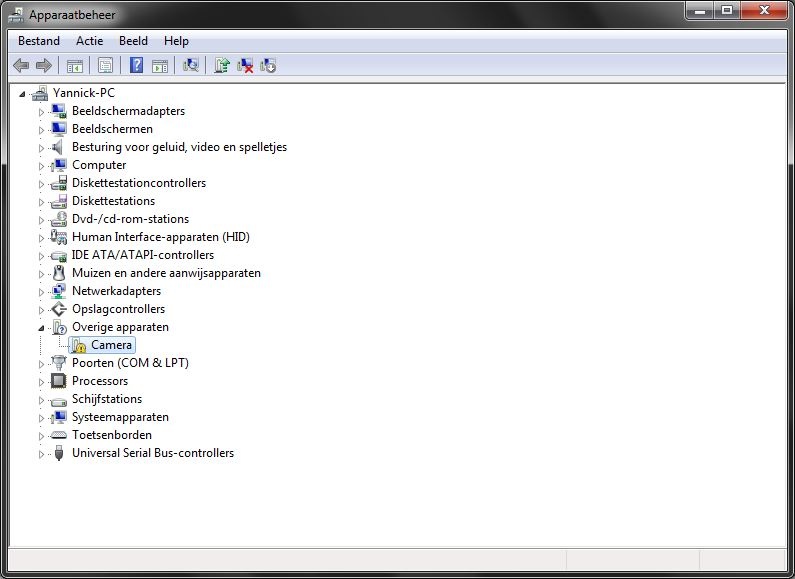Image resolution: width=795 pixels, height=579 pixels.
Task: Click the blue Help question-mark icon
Action: click(136, 65)
